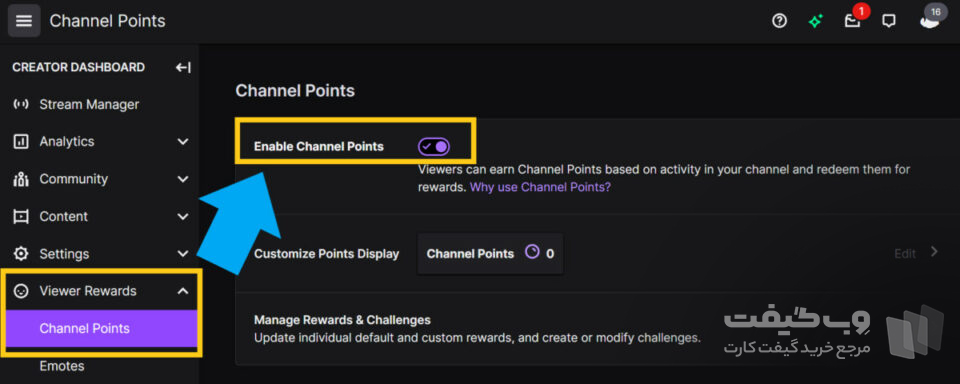Image resolution: width=960 pixels, height=384 pixels.
Task: Click the channel points circle icon
Action: pyautogui.click(x=532, y=252)
